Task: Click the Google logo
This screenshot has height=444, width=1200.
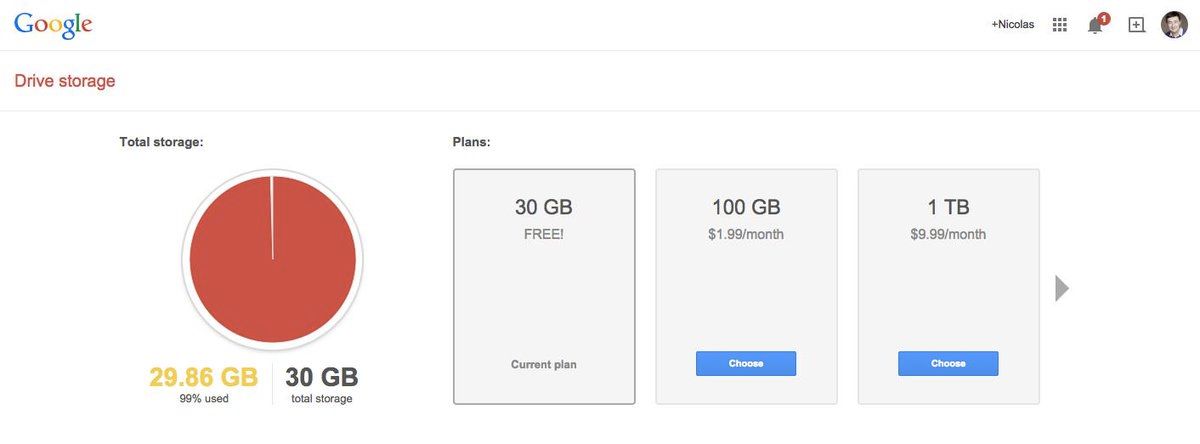Action: click(x=53, y=25)
